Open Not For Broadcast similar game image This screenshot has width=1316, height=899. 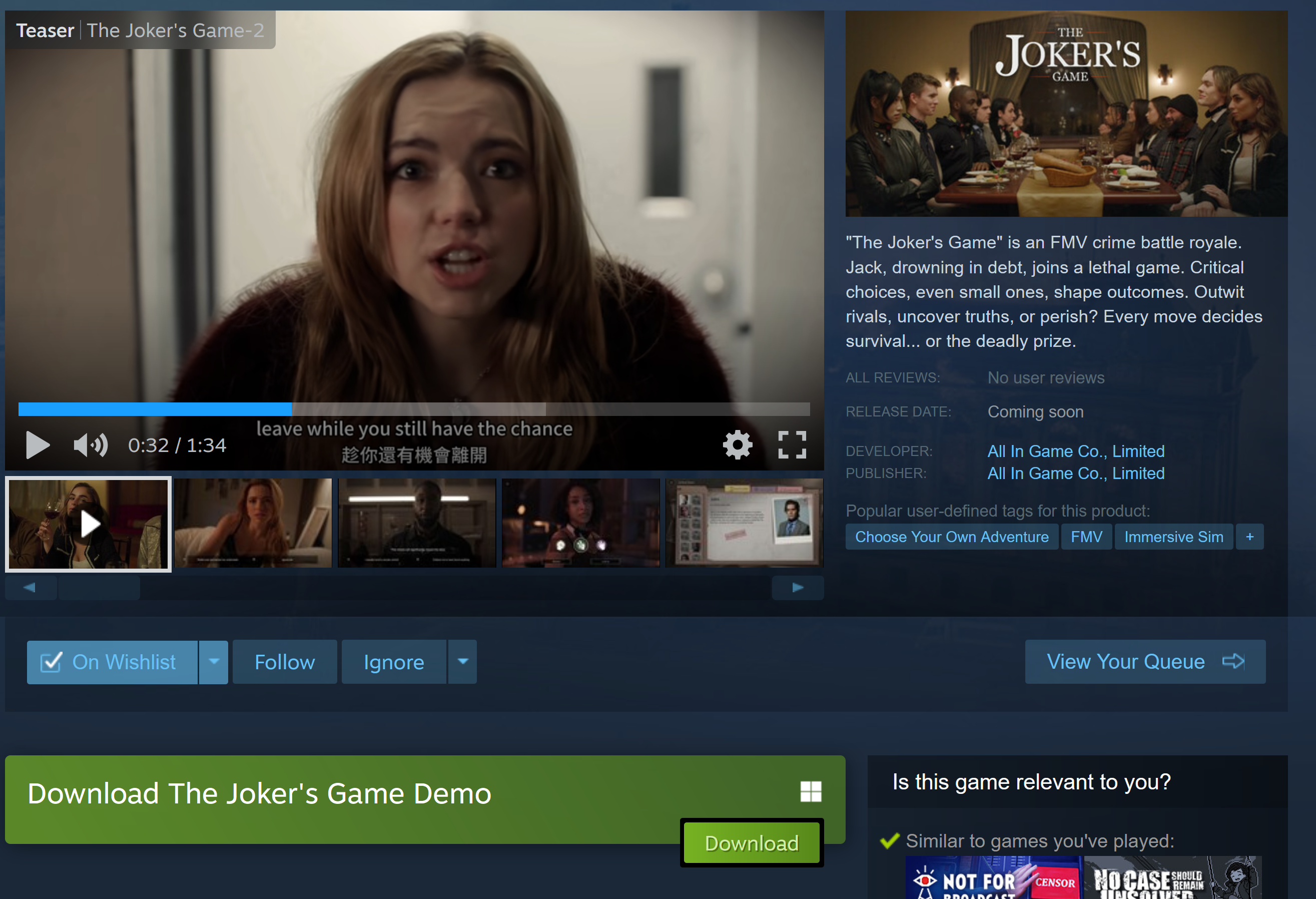994,877
